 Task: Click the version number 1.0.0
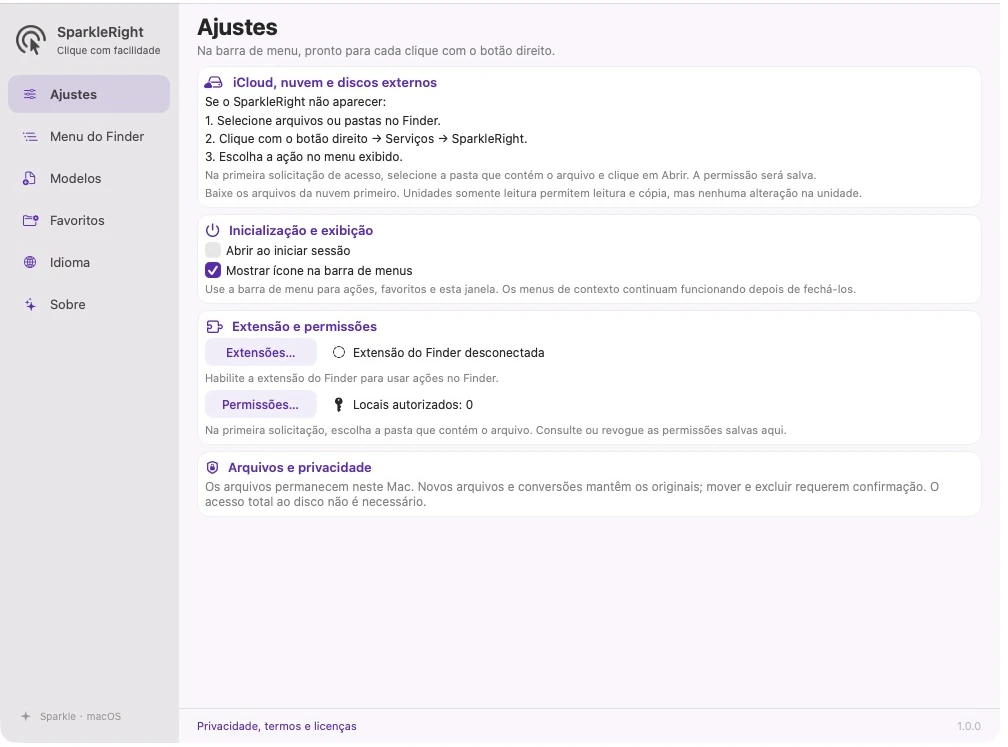click(x=969, y=726)
